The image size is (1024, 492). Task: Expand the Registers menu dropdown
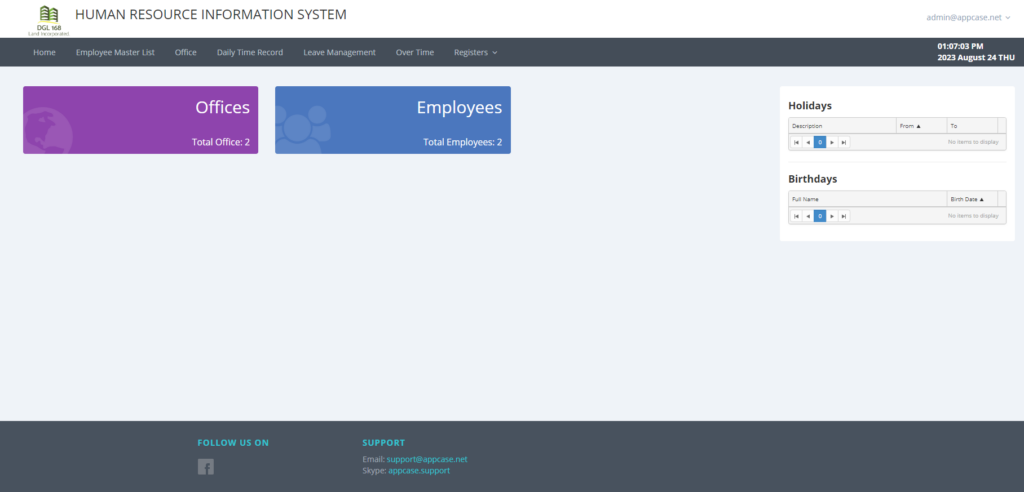pos(475,52)
